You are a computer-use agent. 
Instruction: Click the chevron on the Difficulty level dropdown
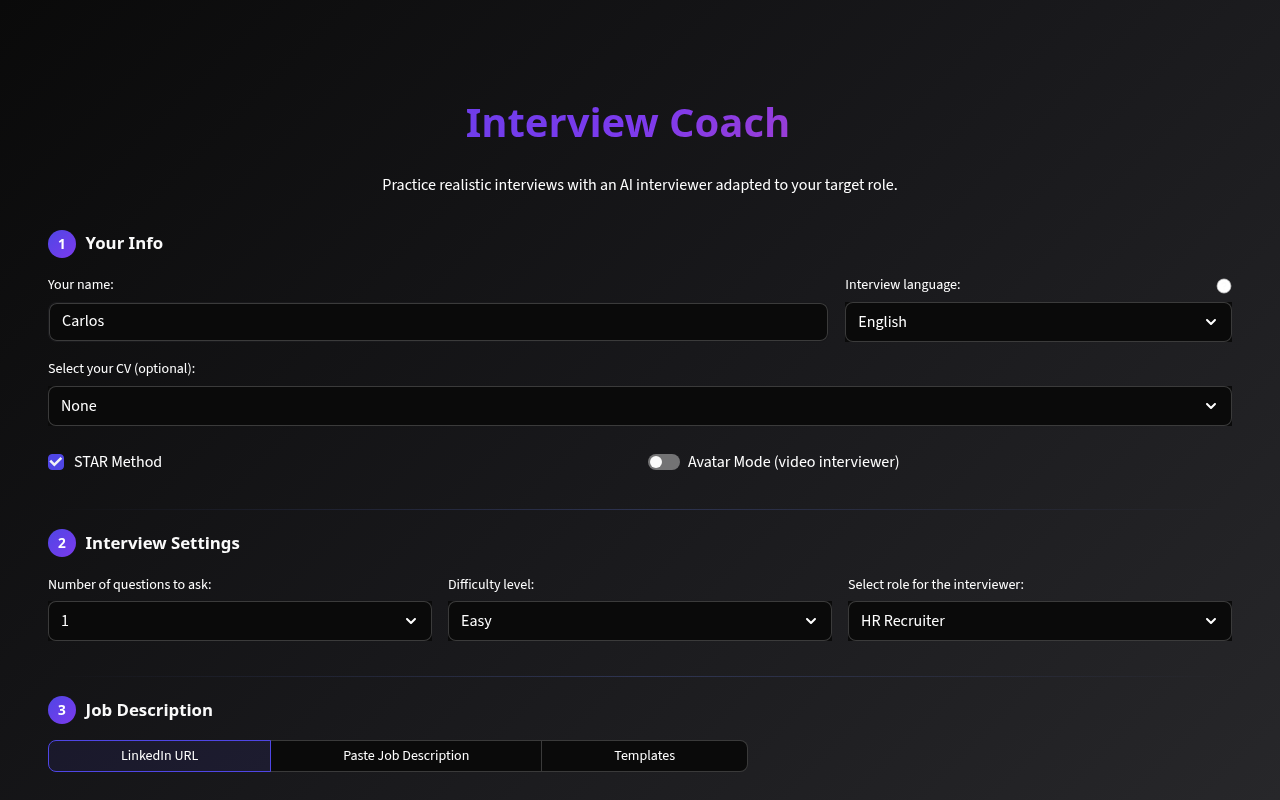(x=811, y=621)
